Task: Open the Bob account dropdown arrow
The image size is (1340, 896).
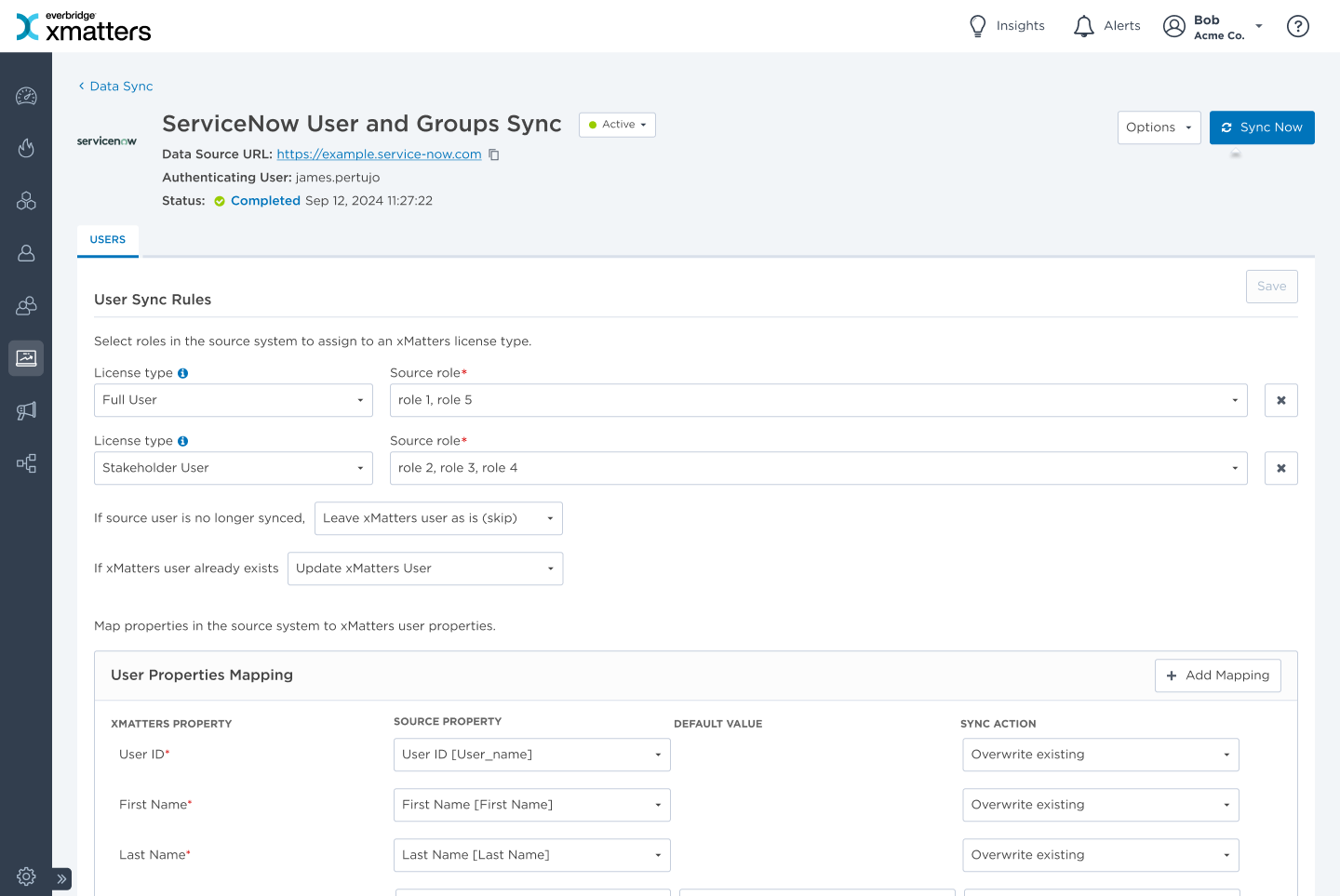Action: pos(1259,26)
